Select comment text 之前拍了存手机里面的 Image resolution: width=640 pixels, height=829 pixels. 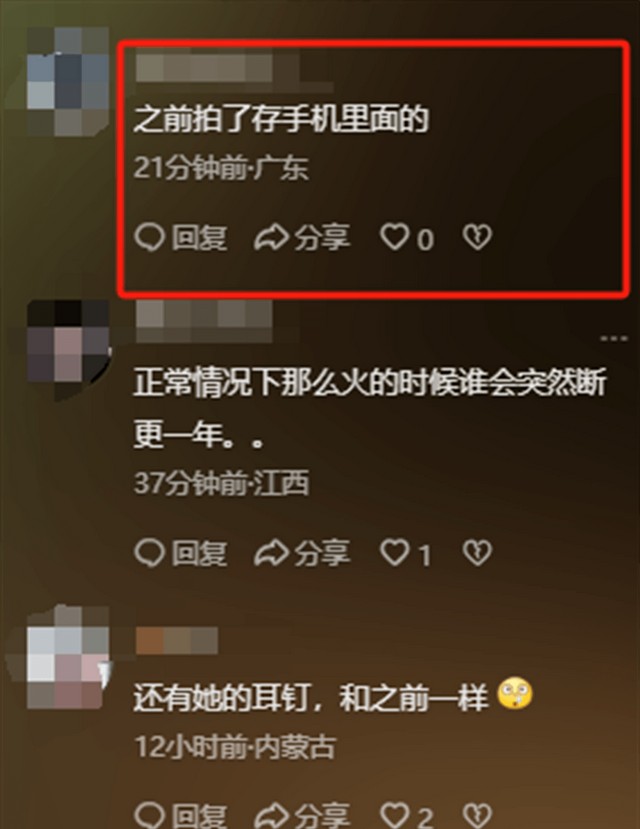(281, 118)
